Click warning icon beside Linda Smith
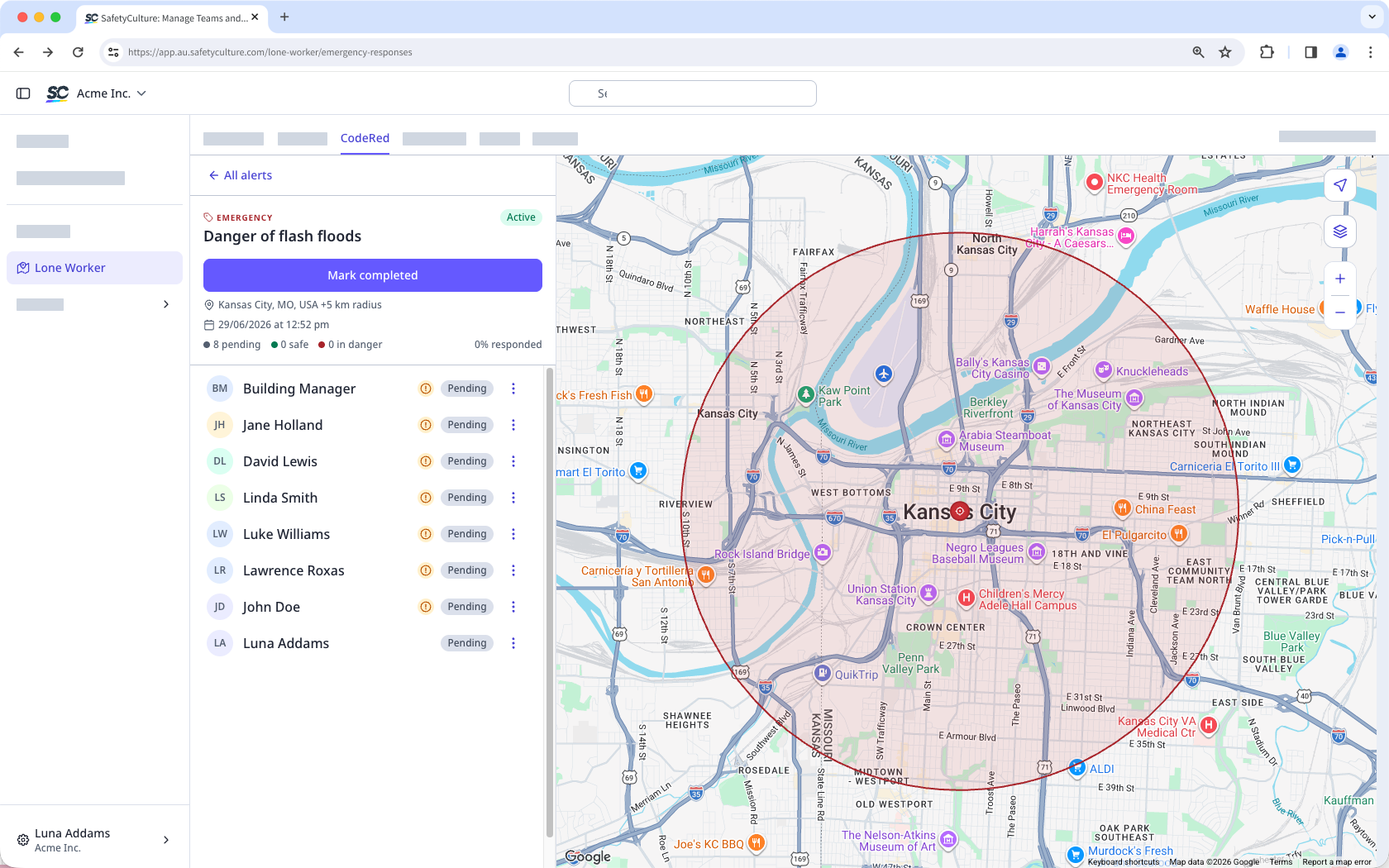Viewport: 1389px width, 868px height. point(426,498)
